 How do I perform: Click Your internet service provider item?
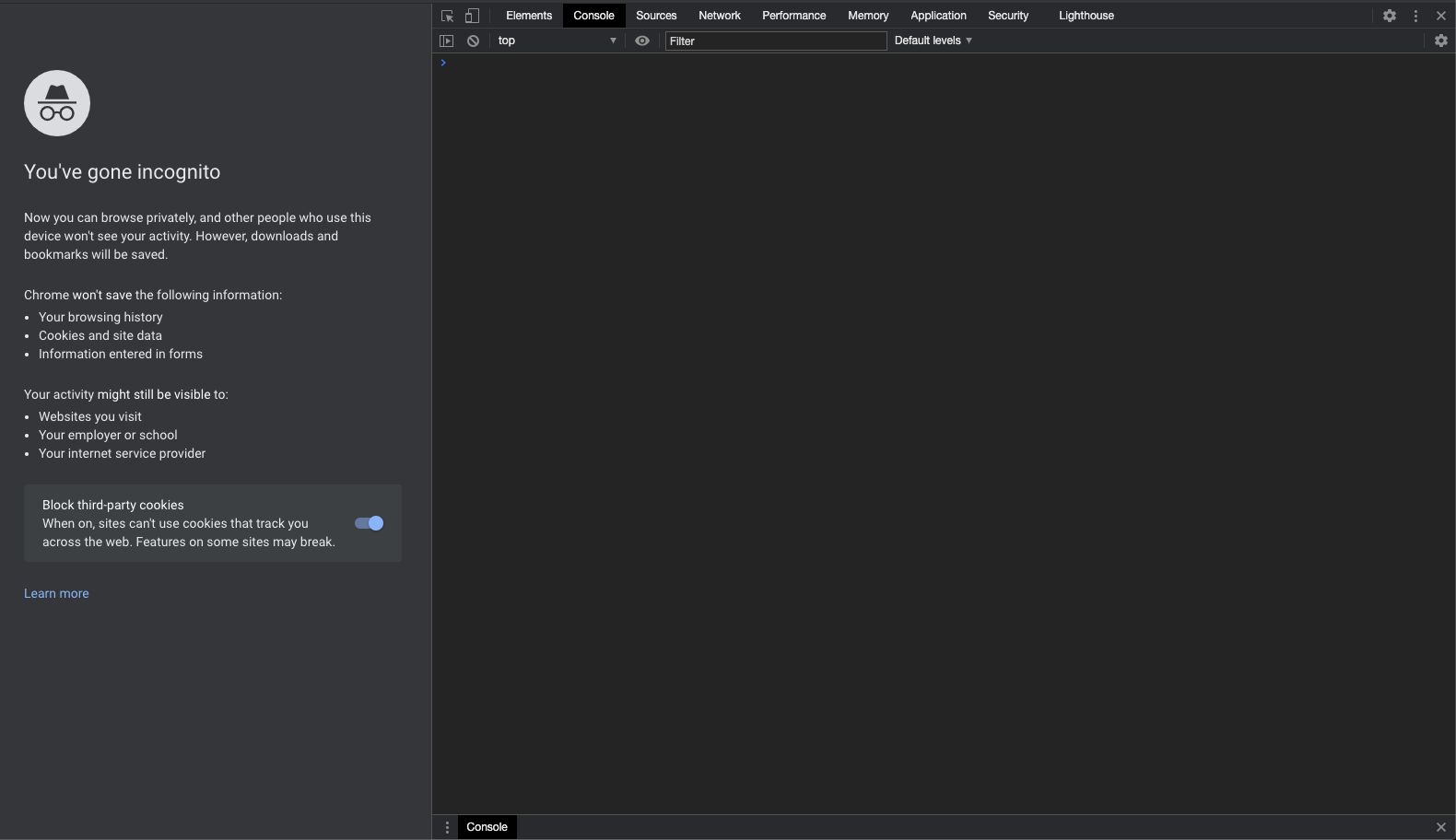(x=123, y=453)
